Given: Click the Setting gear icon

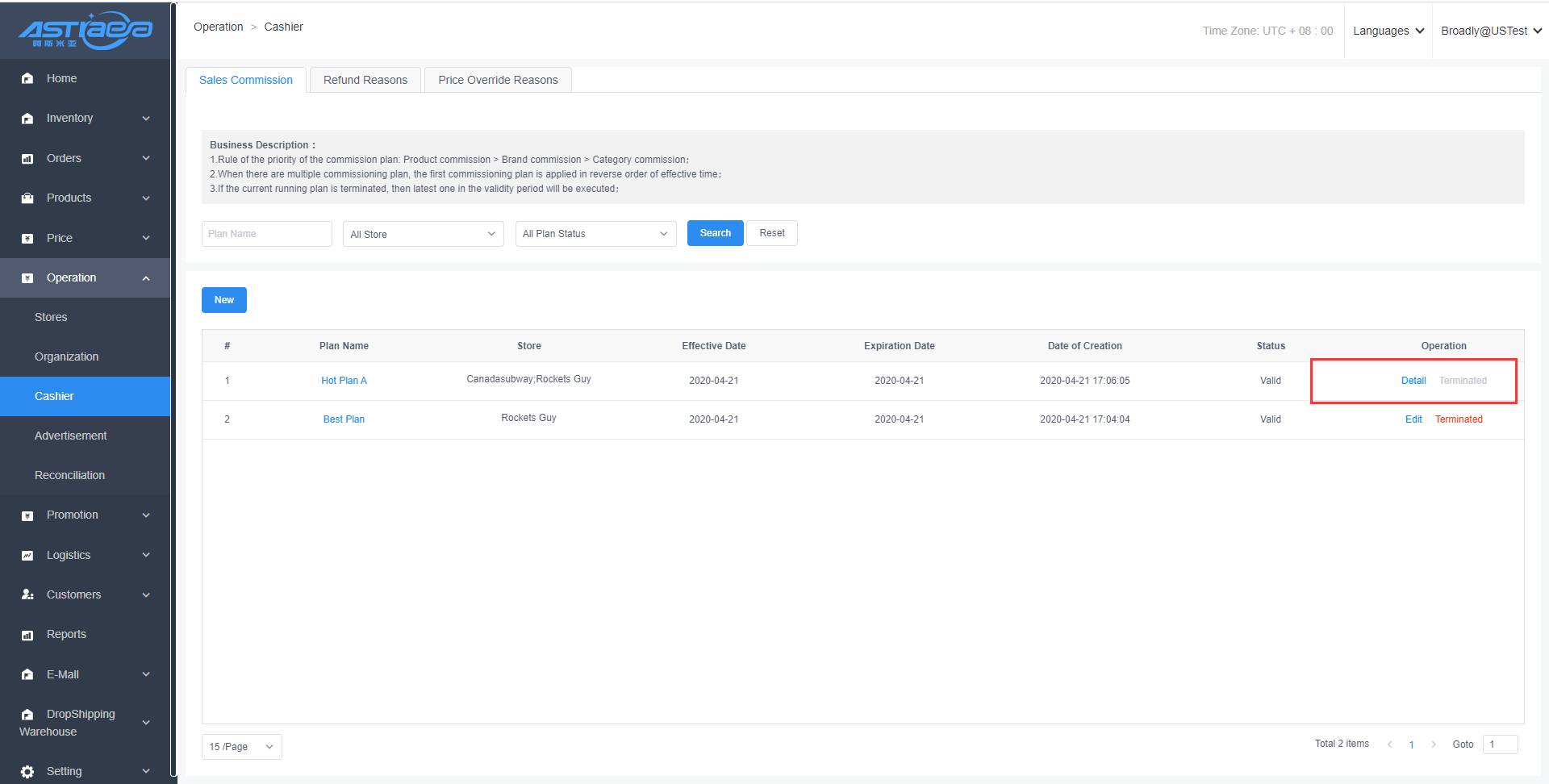Looking at the screenshot, I should click(27, 772).
